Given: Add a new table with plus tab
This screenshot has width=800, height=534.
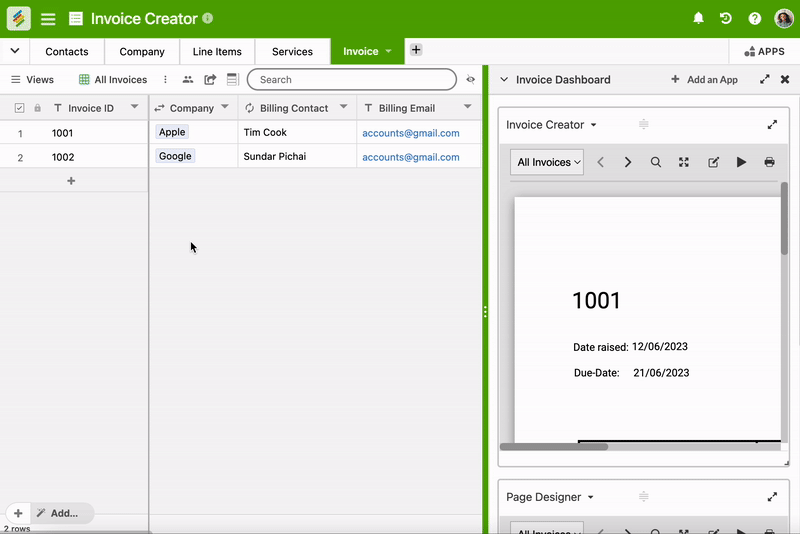Looking at the screenshot, I should pyautogui.click(x=416, y=49).
